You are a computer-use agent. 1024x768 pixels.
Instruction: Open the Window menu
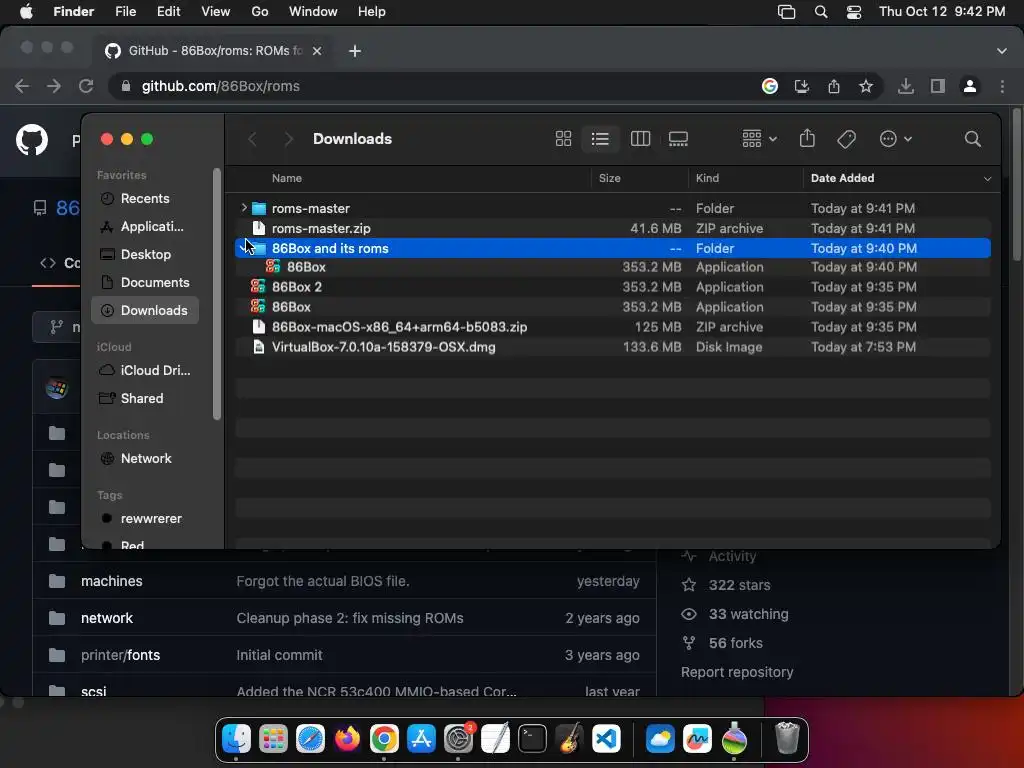313,11
